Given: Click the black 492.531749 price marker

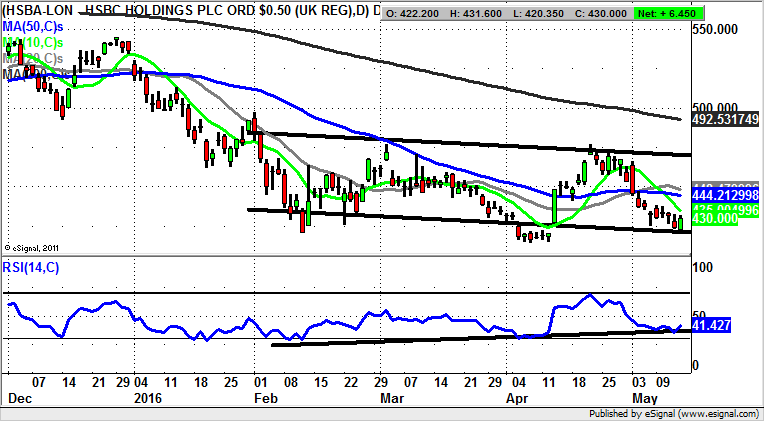Looking at the screenshot, I should [726, 119].
